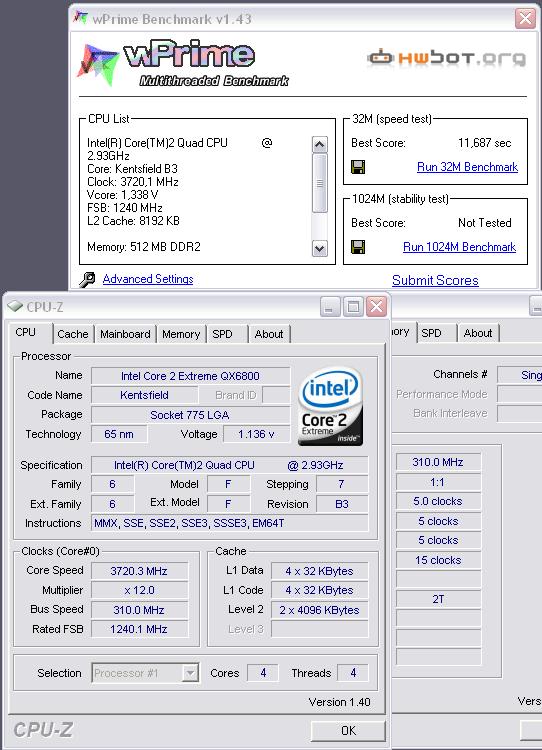
Task: Click the 15 clocks value in memory window
Action: point(438,560)
